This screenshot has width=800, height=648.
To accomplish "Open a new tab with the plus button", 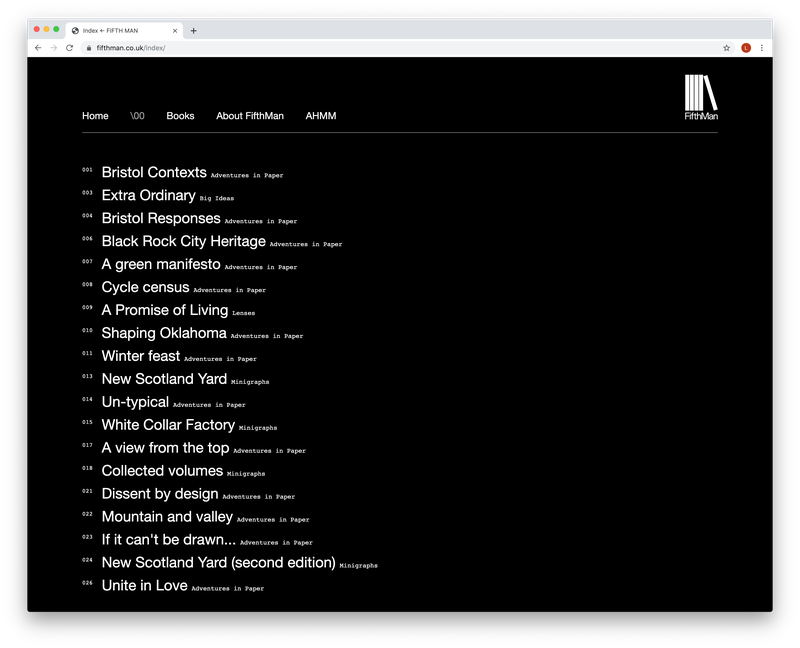I will click(x=193, y=31).
